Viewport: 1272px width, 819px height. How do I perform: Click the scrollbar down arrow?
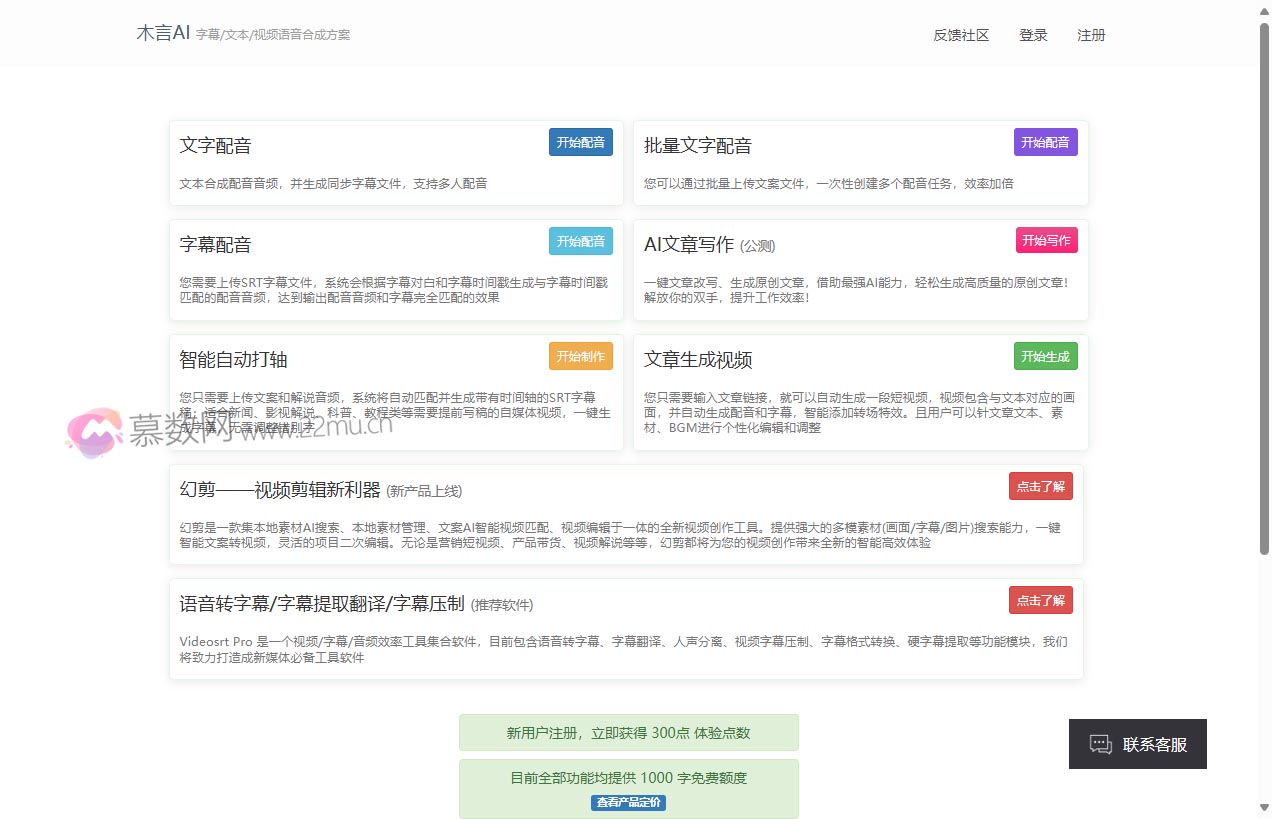pyautogui.click(x=1264, y=808)
